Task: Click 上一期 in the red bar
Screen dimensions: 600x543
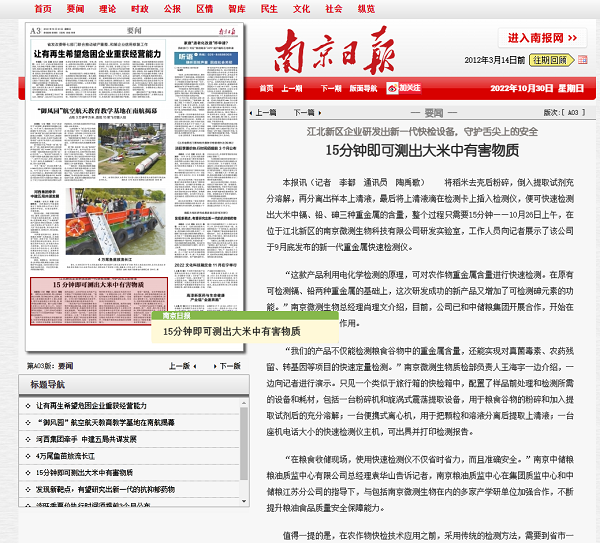Action: click(291, 88)
